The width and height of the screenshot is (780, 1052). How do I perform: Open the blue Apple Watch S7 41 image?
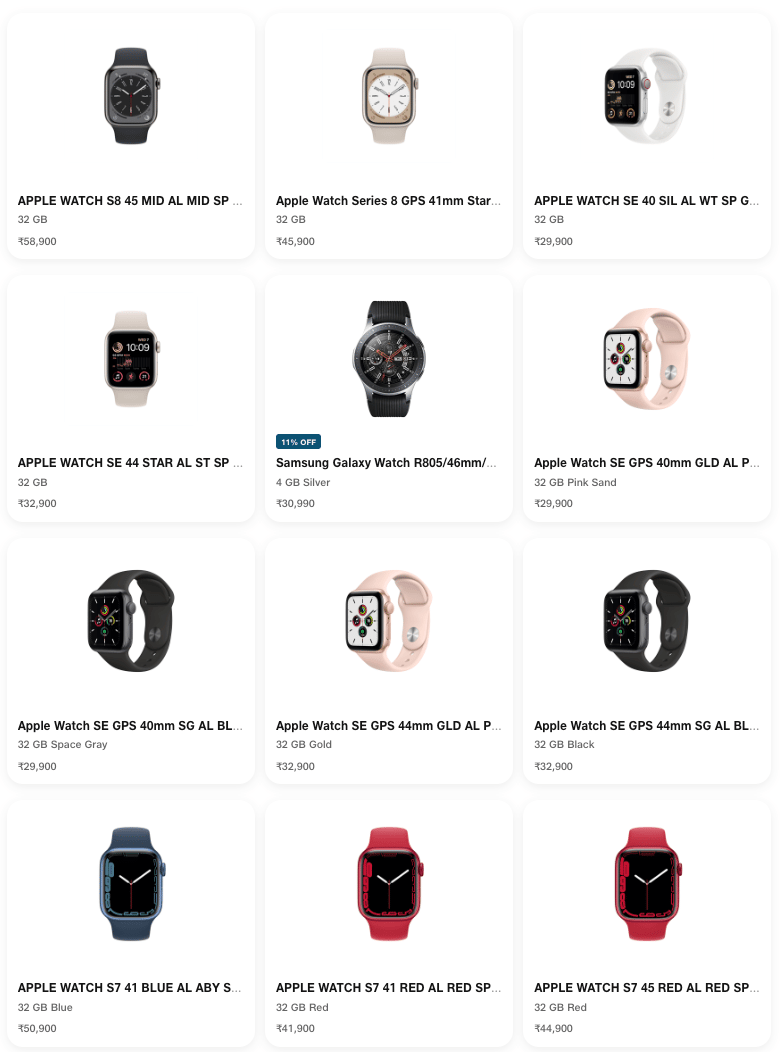131,884
